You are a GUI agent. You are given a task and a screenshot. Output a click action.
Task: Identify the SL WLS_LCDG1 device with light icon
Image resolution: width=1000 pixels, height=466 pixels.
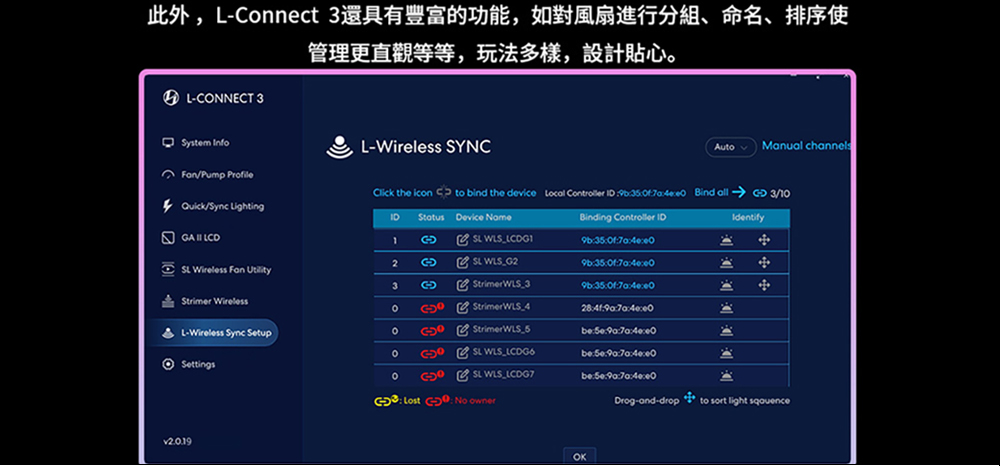pos(726,240)
